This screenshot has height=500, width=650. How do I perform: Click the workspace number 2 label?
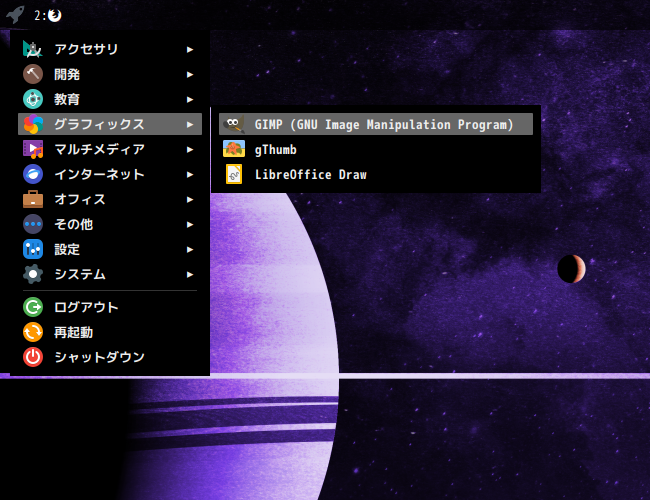38,16
